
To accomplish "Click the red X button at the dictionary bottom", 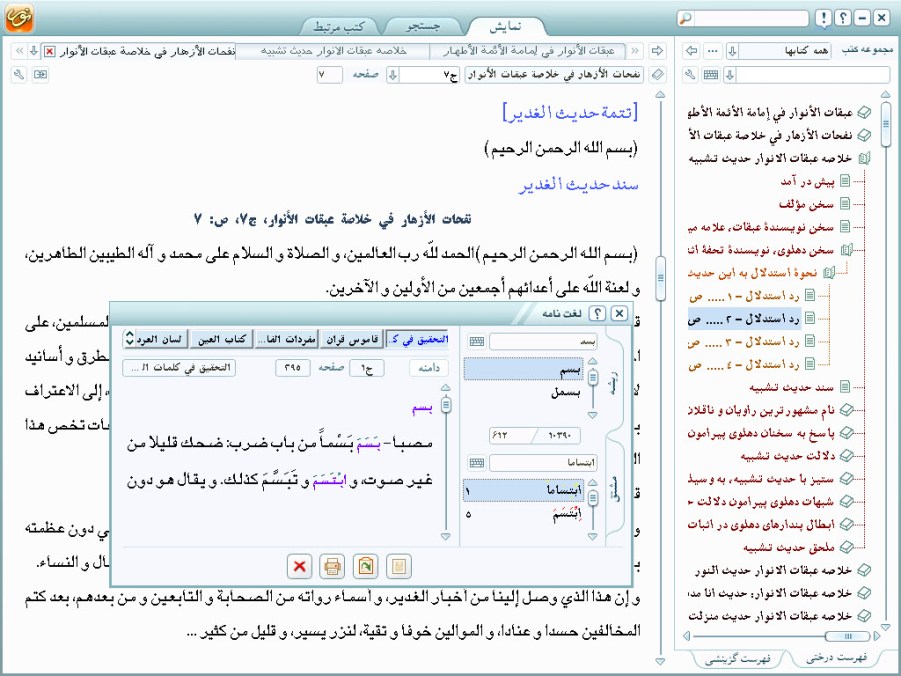I will pos(299,566).
